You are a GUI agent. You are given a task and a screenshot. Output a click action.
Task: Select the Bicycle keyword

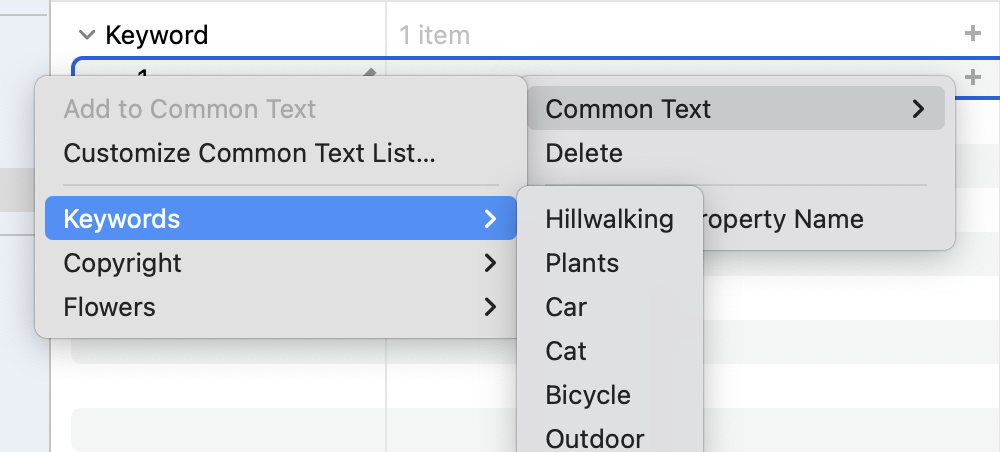pos(588,395)
